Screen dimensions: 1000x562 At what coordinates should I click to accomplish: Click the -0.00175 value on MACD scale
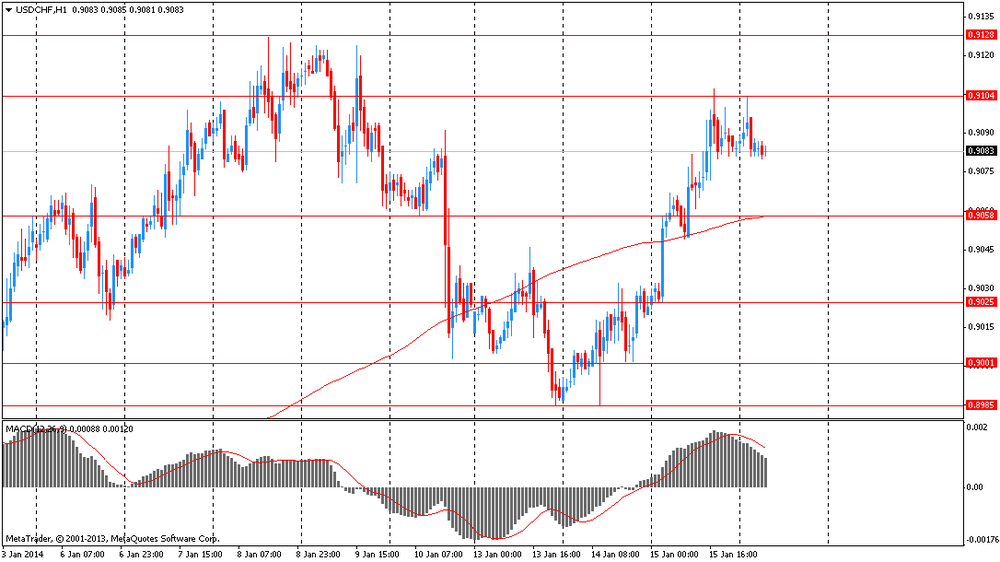pos(979,540)
